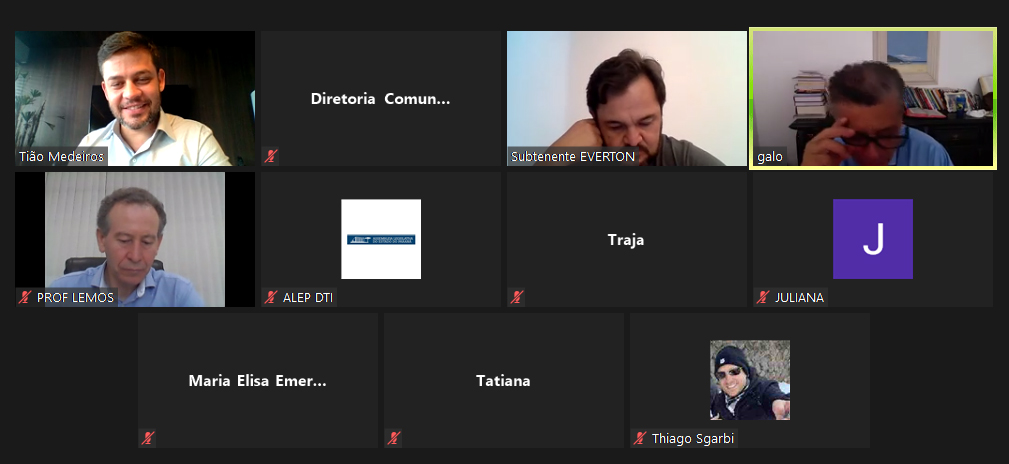Screen dimensions: 1009x464
Task: Click the ALEP DTI logo avatar
Action: click(381, 239)
